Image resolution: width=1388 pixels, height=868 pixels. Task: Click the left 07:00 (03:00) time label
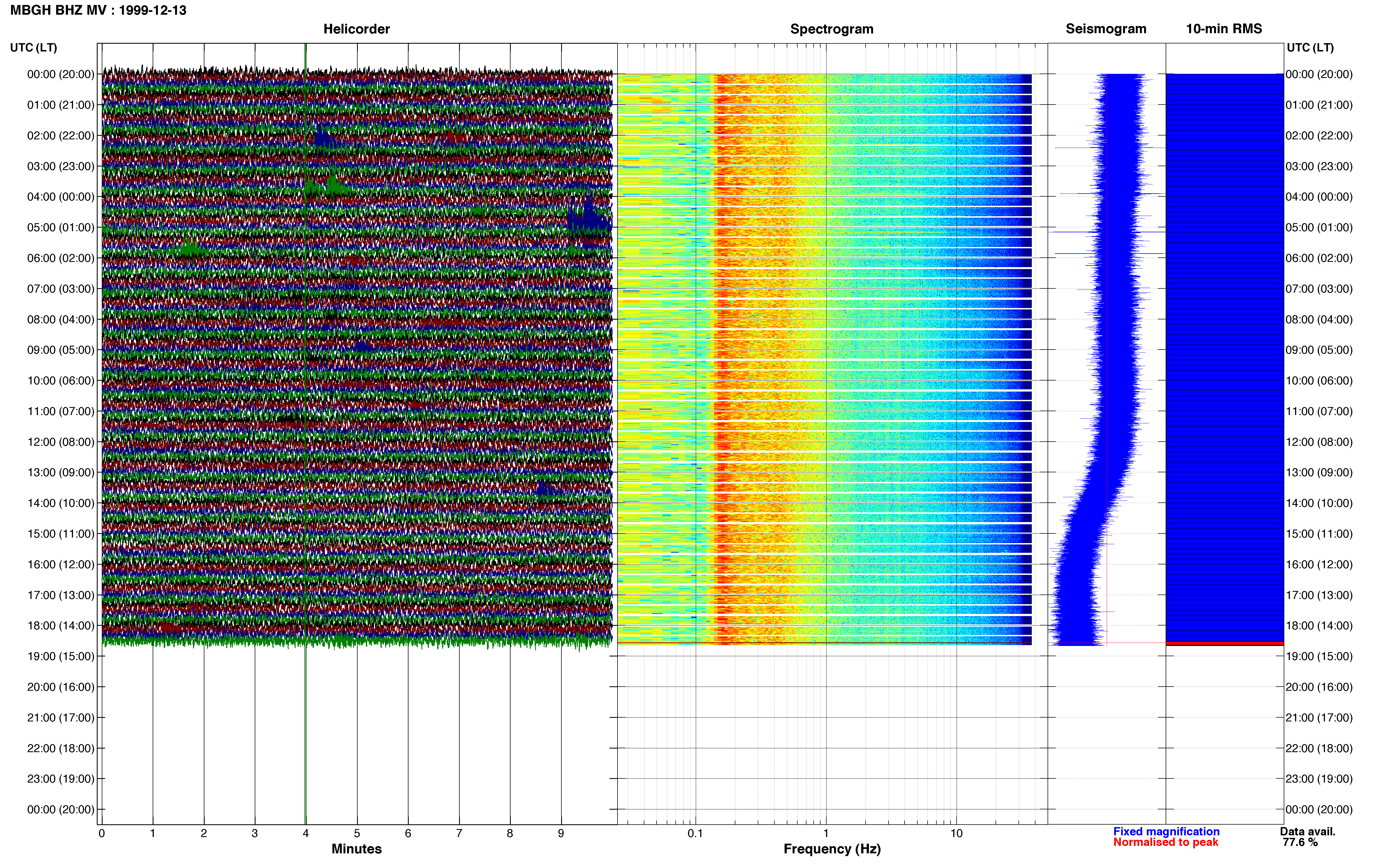[x=61, y=289]
